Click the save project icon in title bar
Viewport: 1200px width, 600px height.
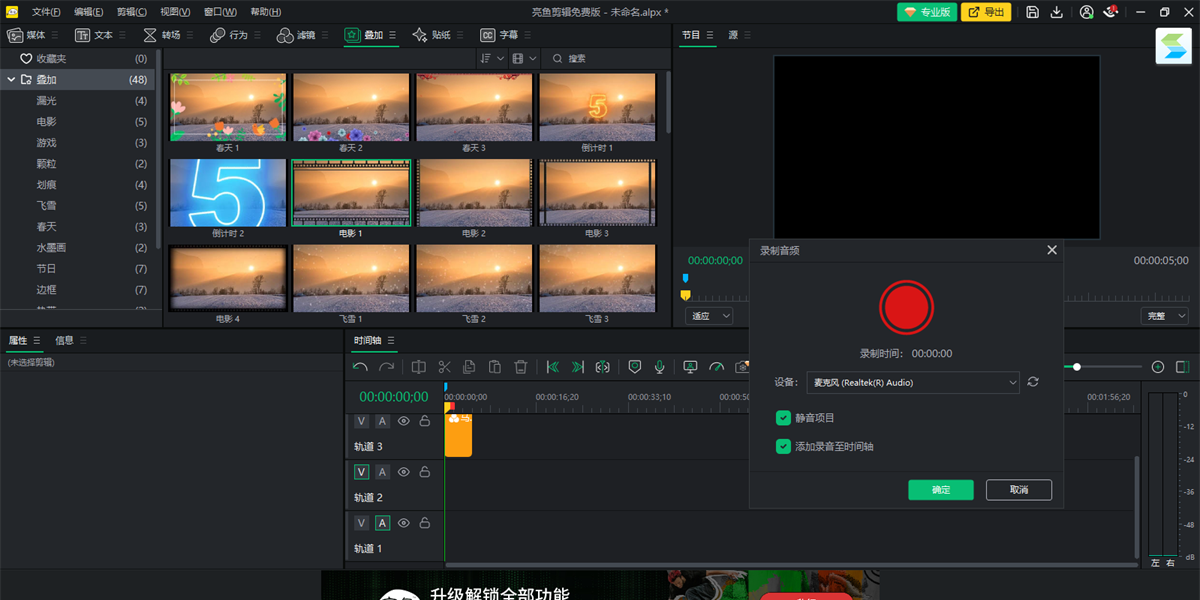pyautogui.click(x=1032, y=12)
